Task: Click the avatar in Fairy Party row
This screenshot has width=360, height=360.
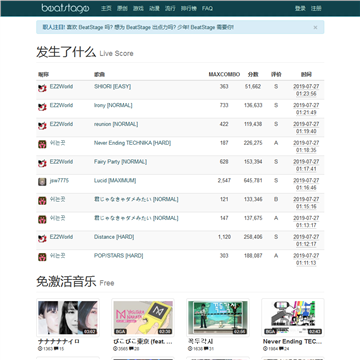Action: tap(42, 163)
